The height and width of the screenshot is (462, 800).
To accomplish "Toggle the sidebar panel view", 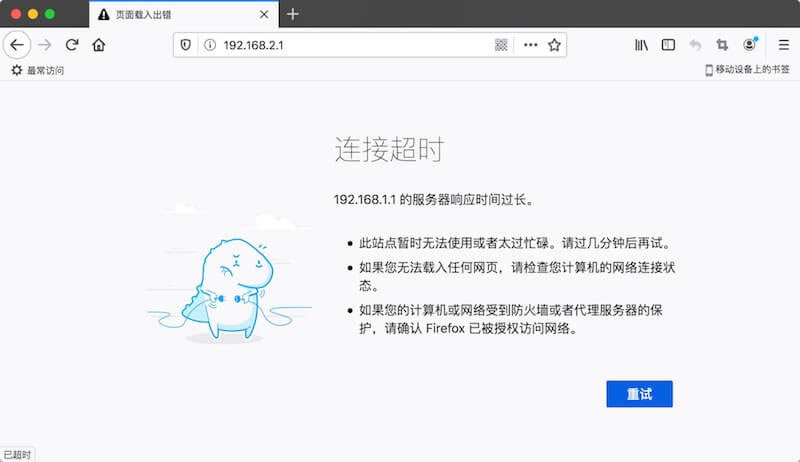I will click(668, 45).
